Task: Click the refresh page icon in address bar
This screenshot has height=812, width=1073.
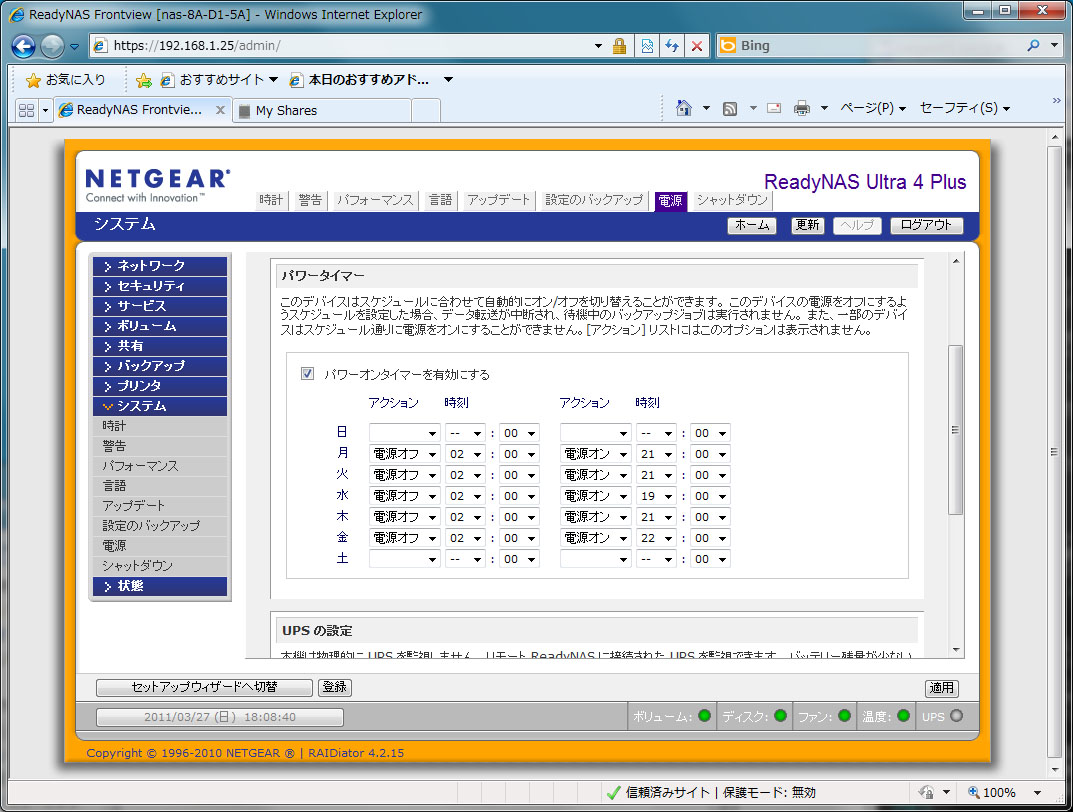Action: pos(672,46)
